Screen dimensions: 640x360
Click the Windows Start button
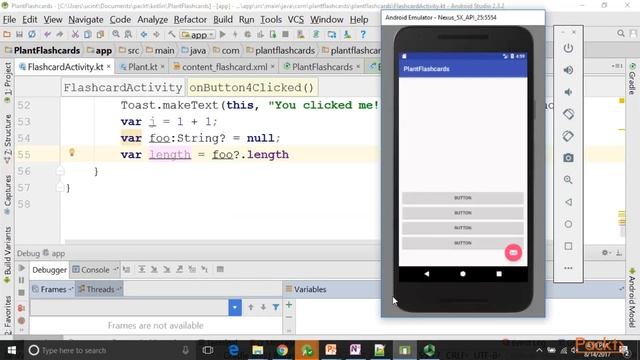point(11,350)
